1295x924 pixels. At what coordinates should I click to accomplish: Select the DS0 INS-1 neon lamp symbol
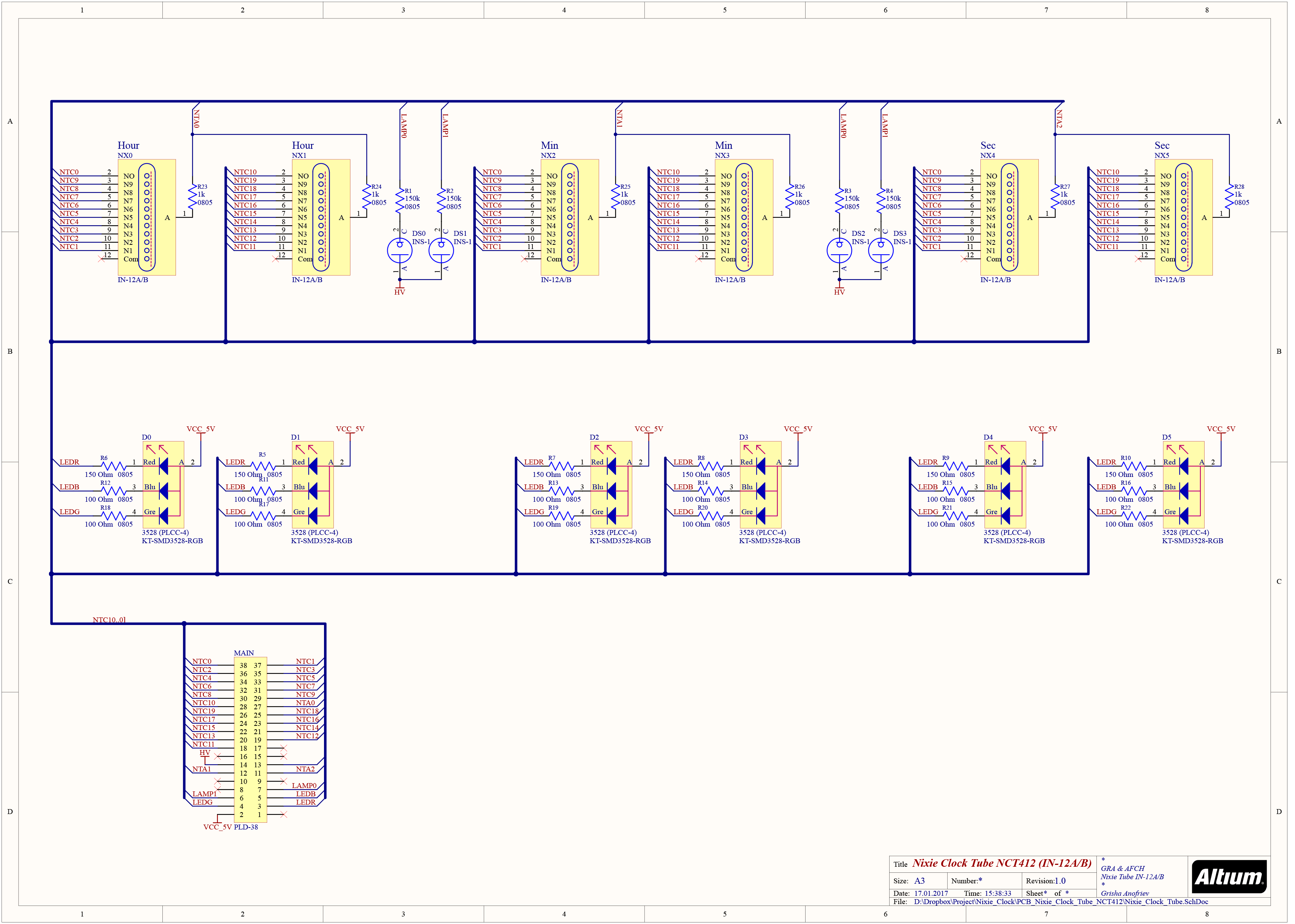[x=399, y=250]
